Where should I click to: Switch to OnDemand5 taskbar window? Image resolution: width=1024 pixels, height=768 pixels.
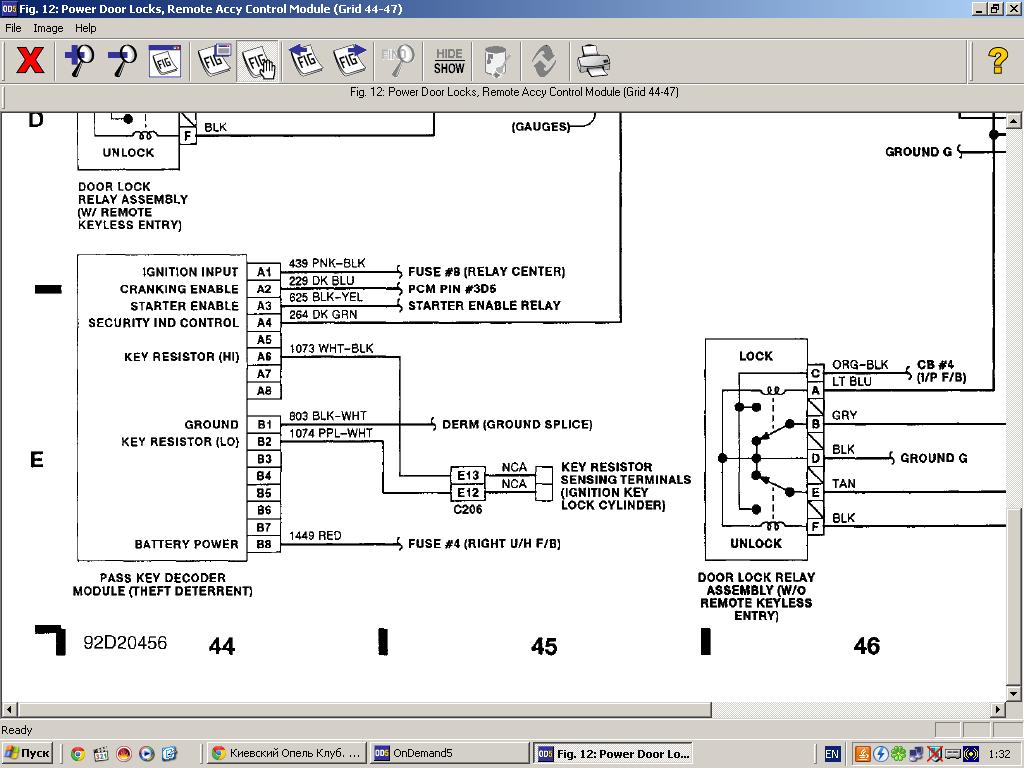pyautogui.click(x=448, y=754)
